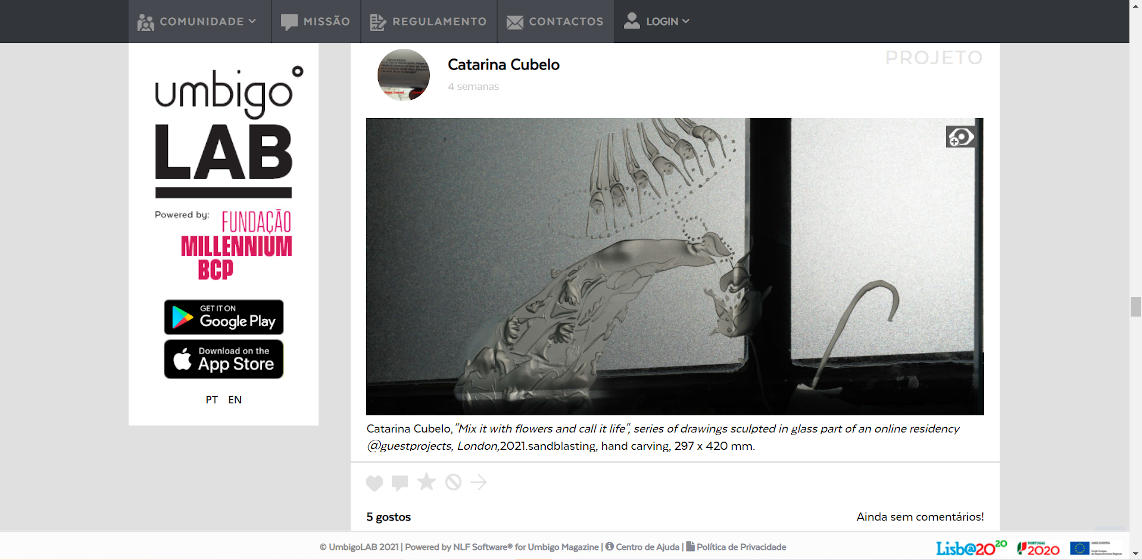This screenshot has height=560, width=1142.
Task: Open the glass drawing artwork image
Action: (x=674, y=267)
